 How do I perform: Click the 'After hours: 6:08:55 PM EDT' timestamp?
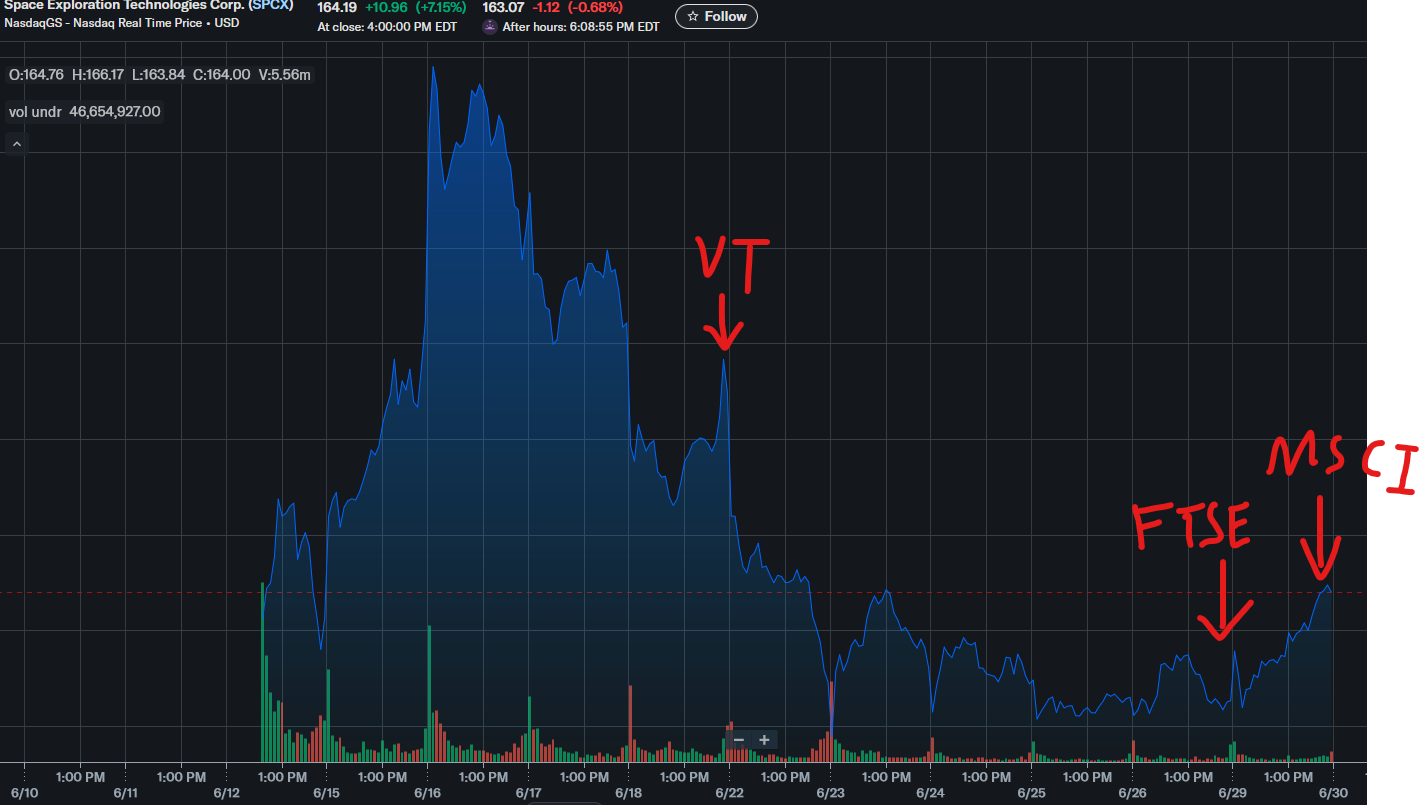581,27
